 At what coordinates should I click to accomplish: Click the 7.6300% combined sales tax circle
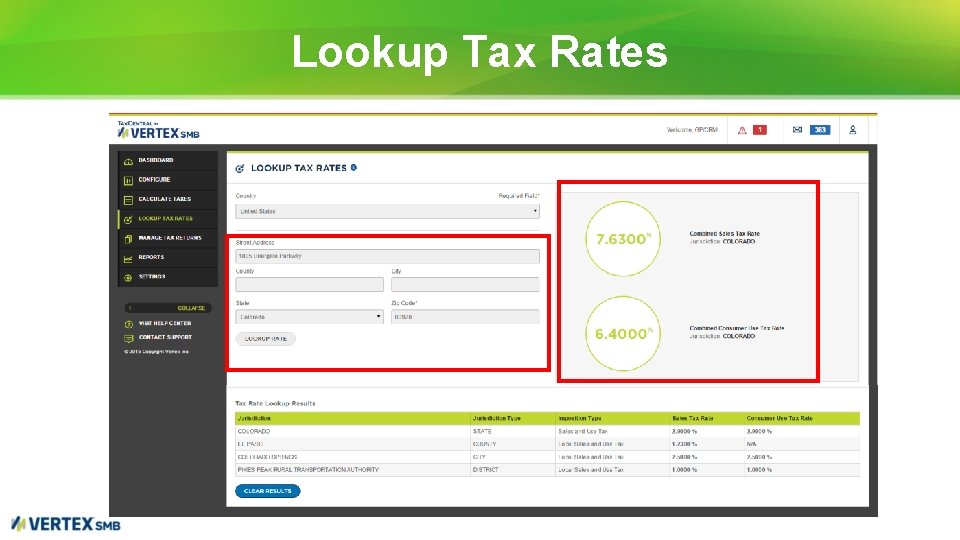pos(623,239)
